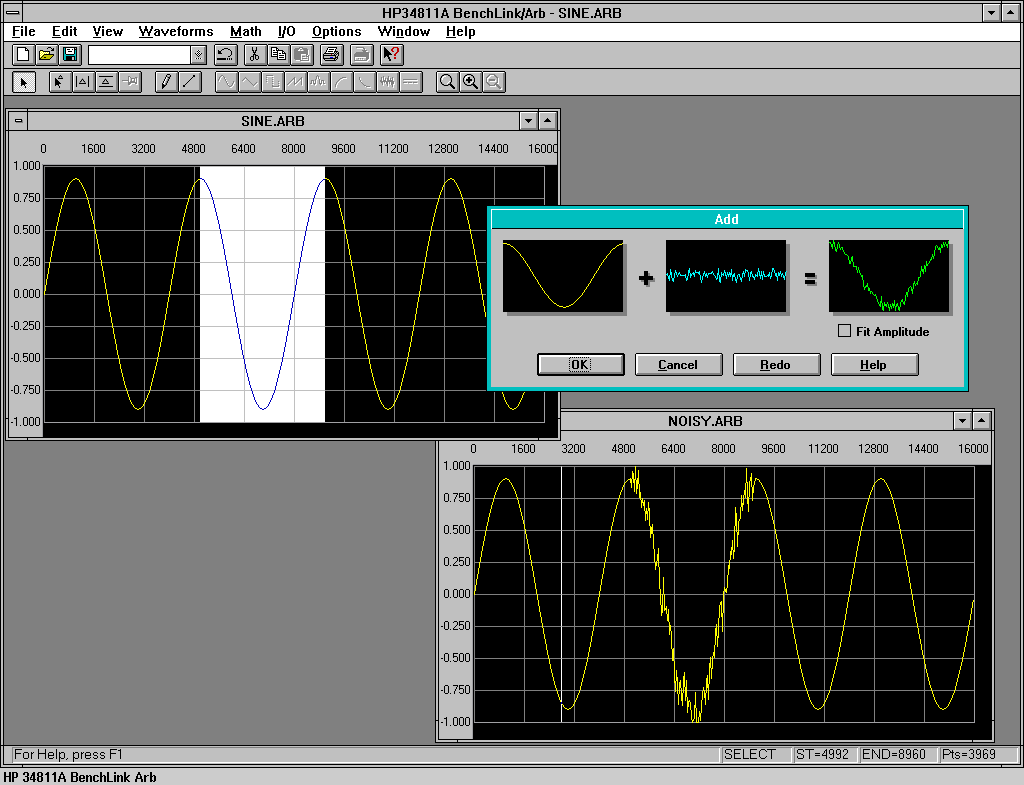Click the sawtooth ramp waveform icon
The image size is (1024, 785).
click(295, 82)
